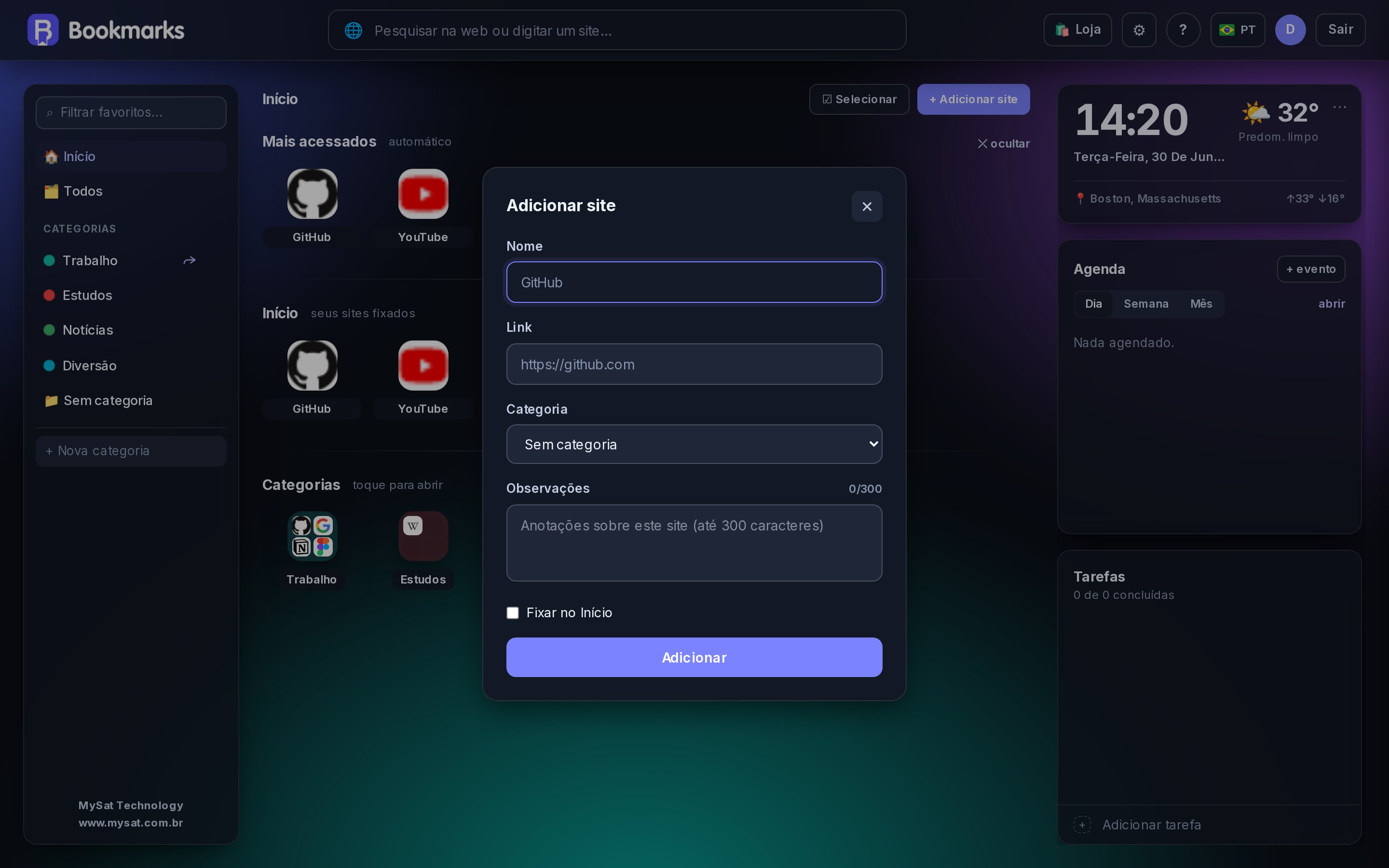This screenshot has width=1389, height=868.
Task: Open the PT language selector
Action: [1237, 30]
